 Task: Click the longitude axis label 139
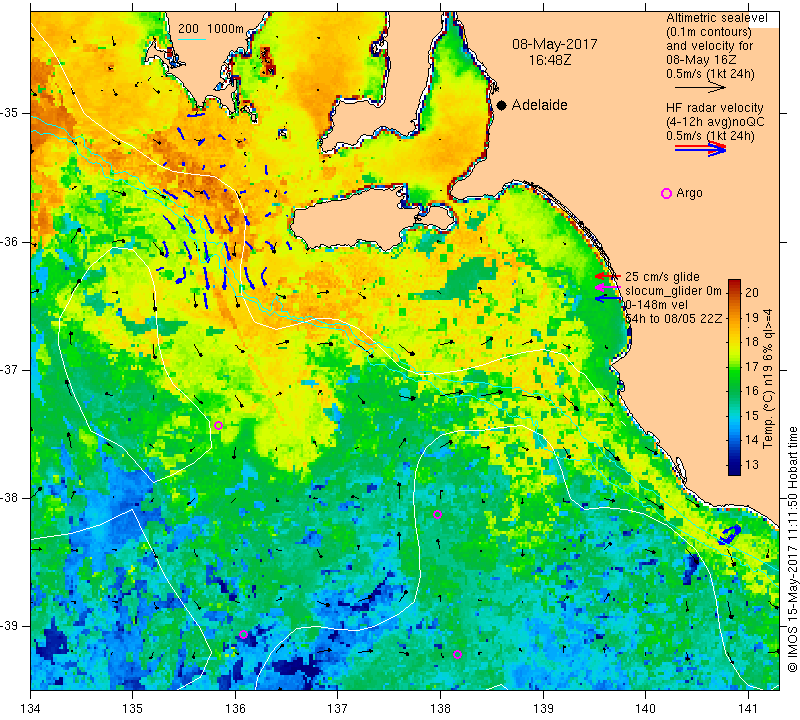point(543,709)
